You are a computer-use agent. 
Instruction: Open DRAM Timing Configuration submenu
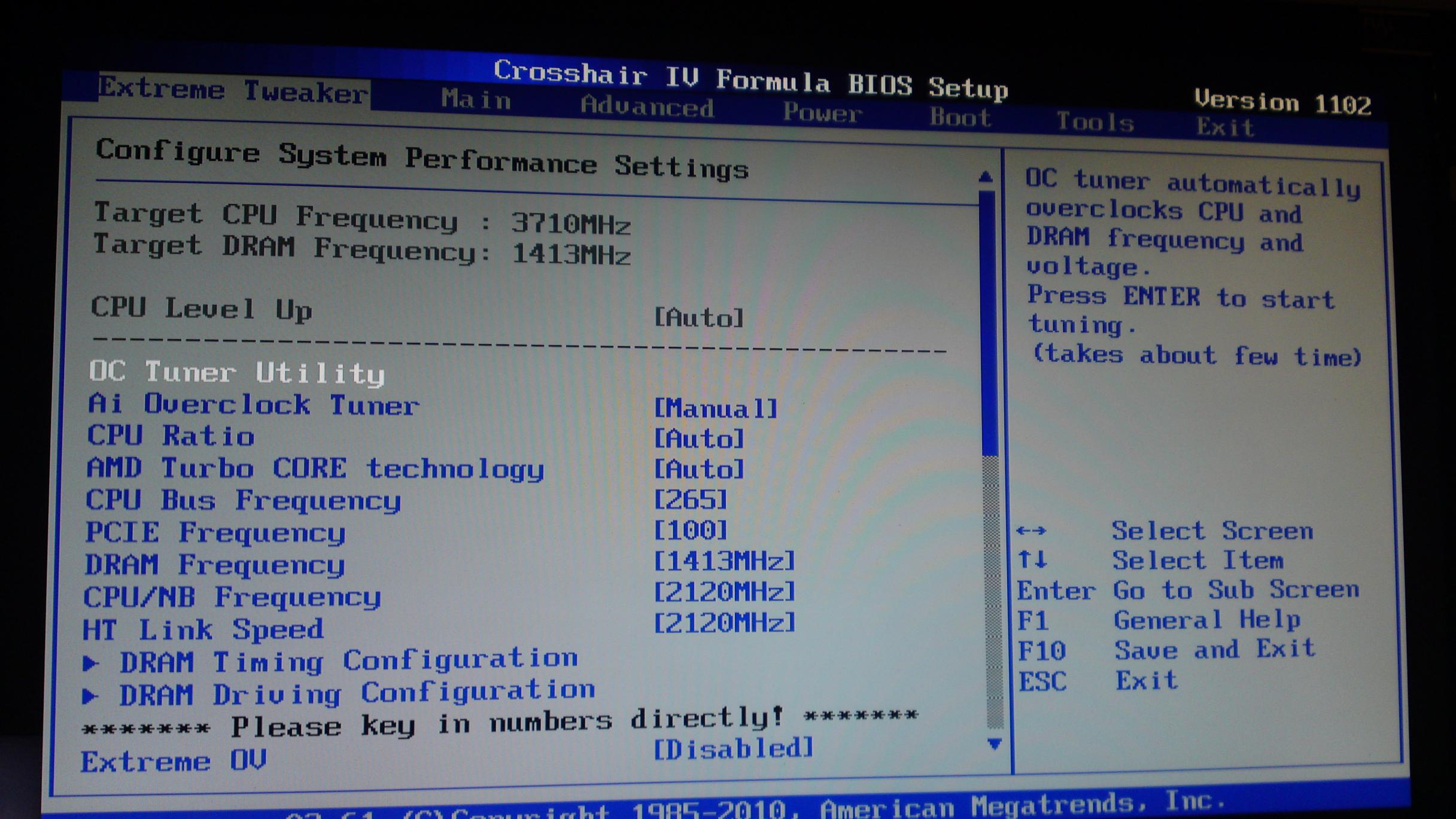pos(348,660)
